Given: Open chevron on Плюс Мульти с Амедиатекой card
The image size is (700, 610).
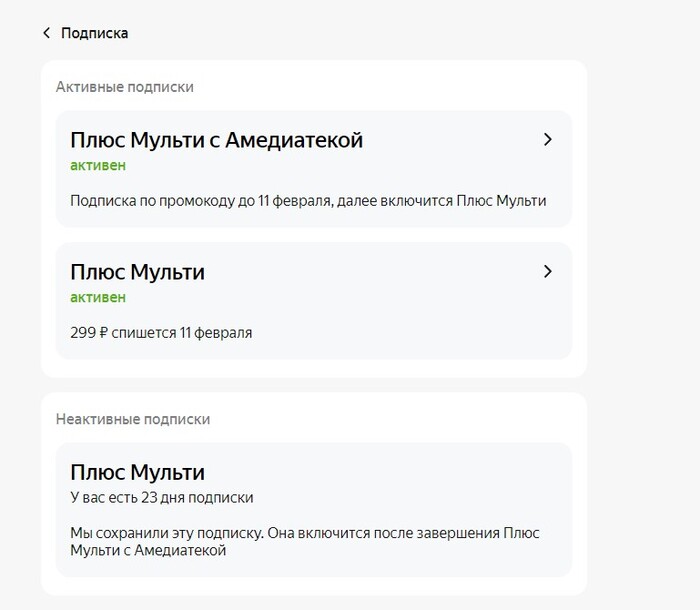Looking at the screenshot, I should (x=547, y=140).
